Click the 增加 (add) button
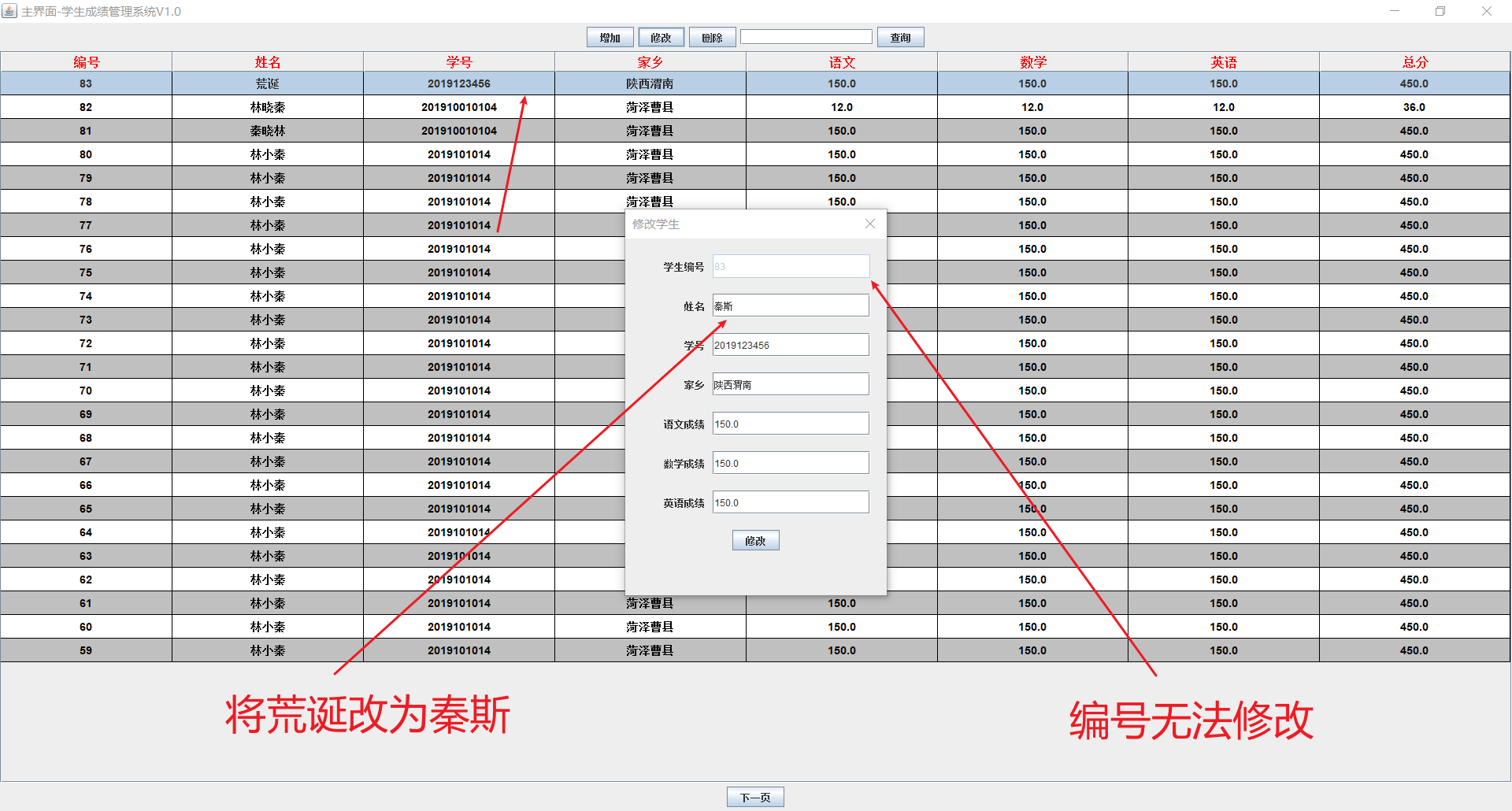1512x811 pixels. (610, 37)
